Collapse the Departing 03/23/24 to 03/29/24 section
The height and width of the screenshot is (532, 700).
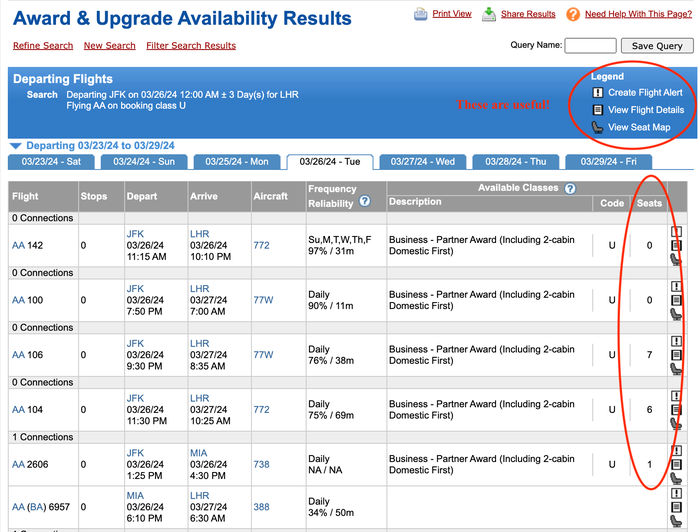pos(16,146)
